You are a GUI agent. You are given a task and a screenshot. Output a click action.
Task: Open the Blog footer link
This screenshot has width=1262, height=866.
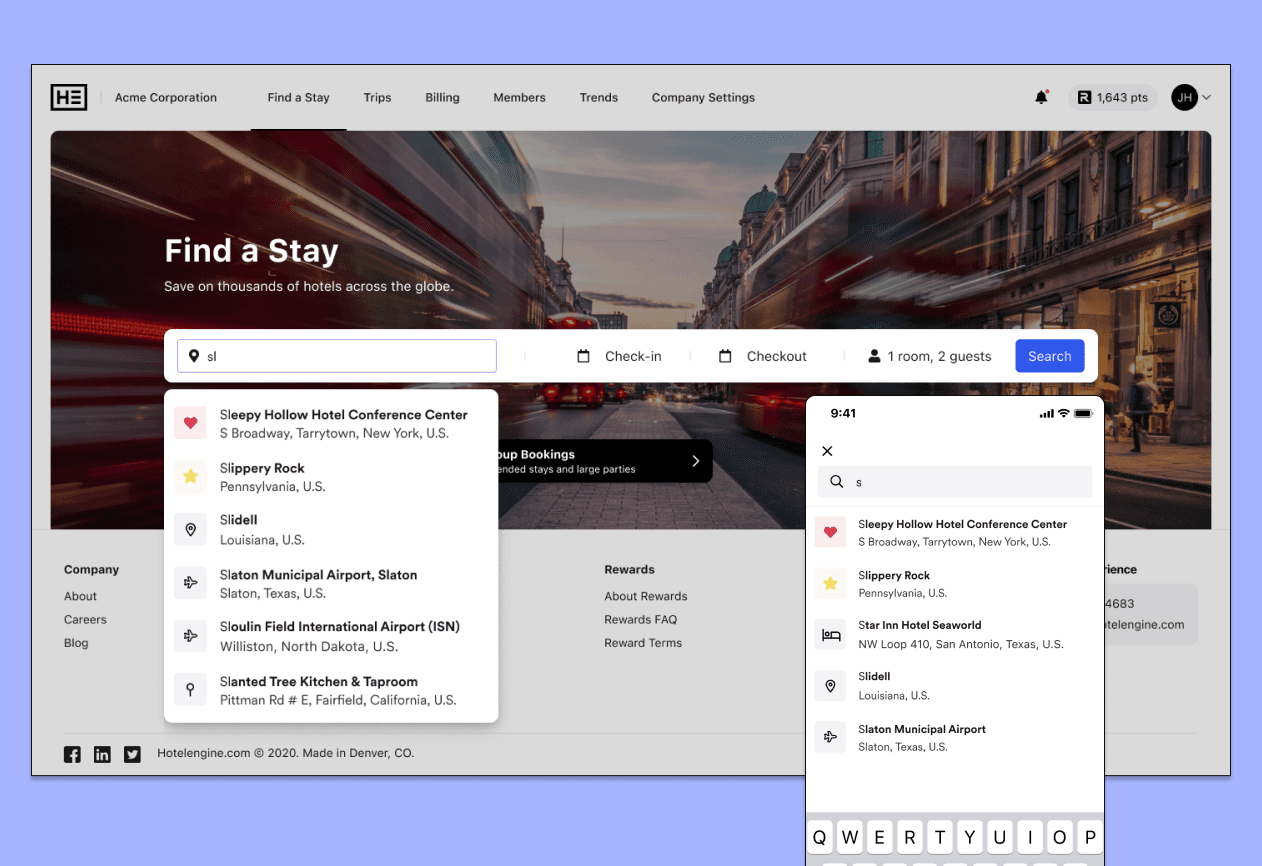coord(76,643)
